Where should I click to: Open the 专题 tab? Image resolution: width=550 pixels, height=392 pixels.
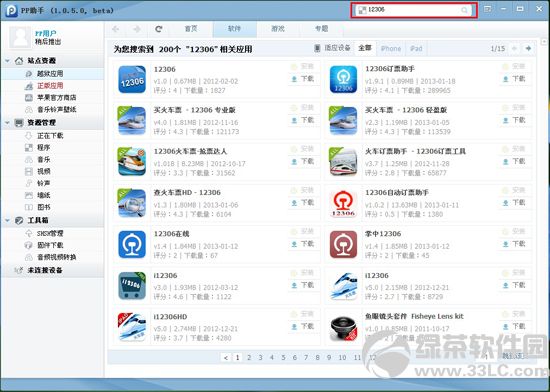pyautogui.click(x=321, y=29)
